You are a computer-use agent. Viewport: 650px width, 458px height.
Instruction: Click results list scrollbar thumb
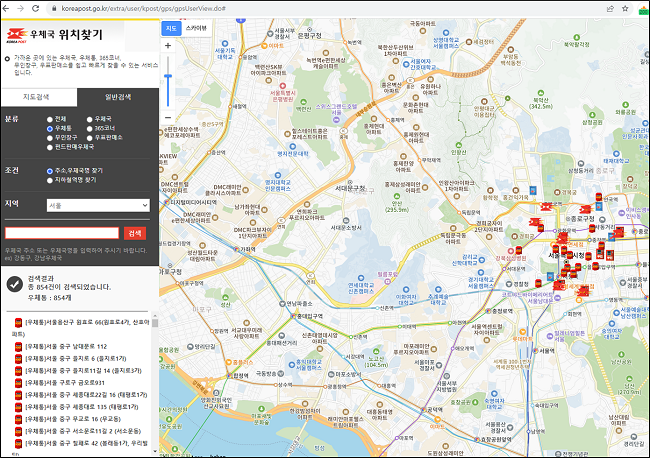click(155, 322)
